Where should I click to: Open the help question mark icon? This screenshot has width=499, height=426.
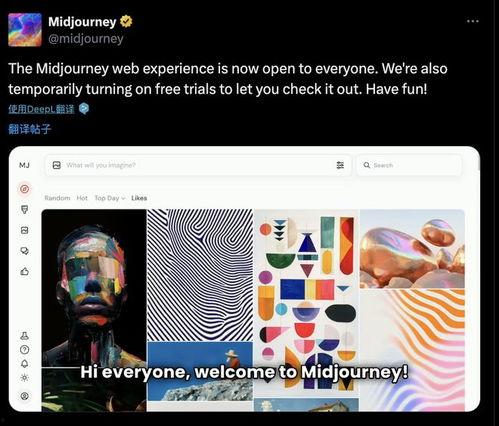point(24,350)
